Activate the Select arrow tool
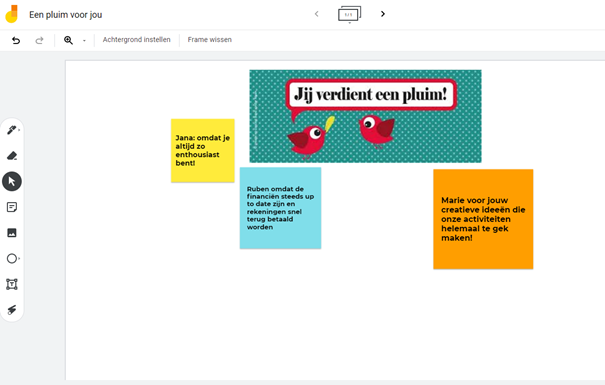 [x=12, y=181]
